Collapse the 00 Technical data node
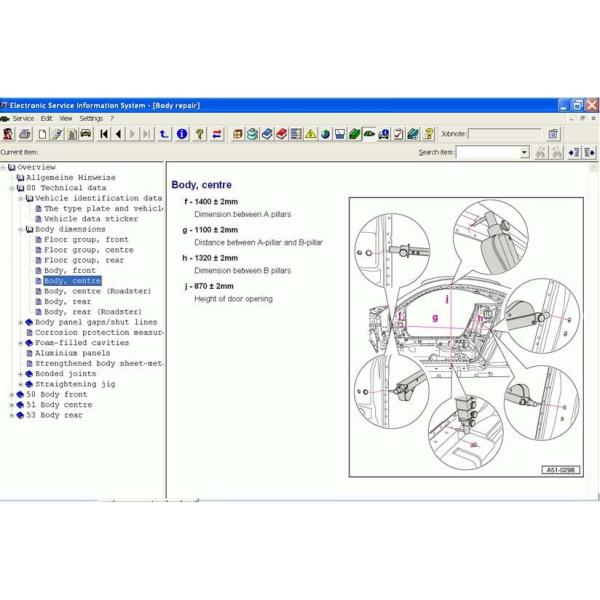Viewport: 600px width, 600px height. point(12,188)
